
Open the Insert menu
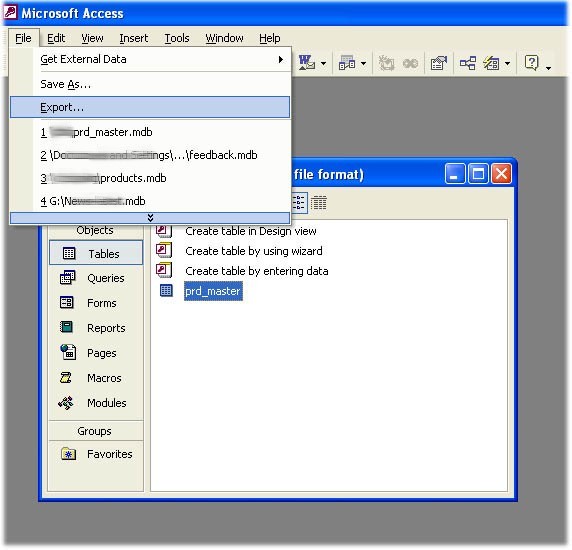click(x=134, y=38)
